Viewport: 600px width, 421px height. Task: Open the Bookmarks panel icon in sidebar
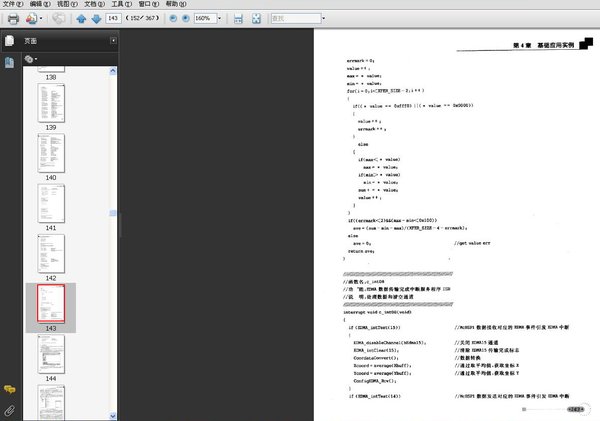click(10, 62)
